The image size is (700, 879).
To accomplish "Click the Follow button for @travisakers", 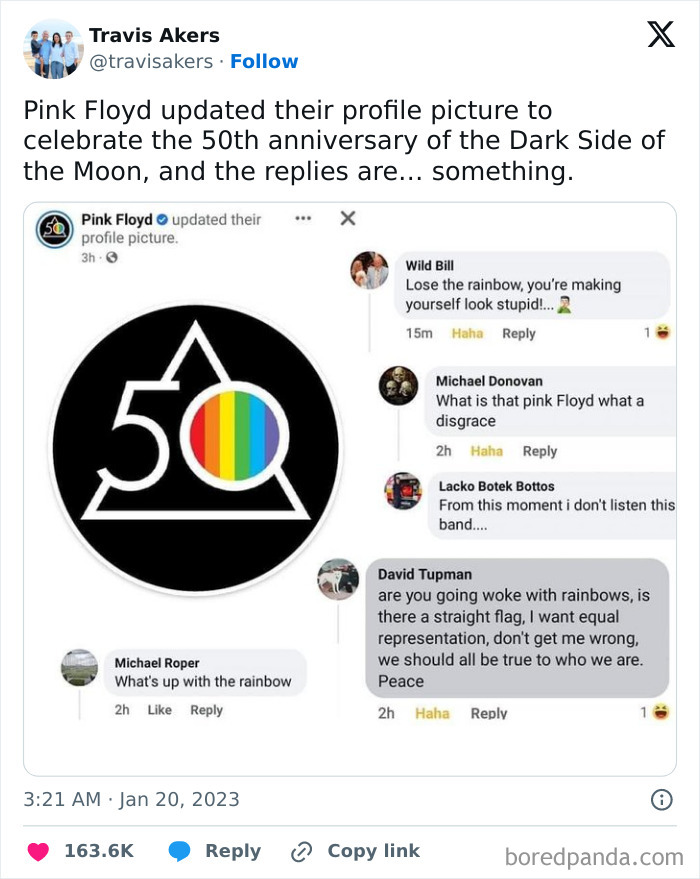I will point(264,61).
